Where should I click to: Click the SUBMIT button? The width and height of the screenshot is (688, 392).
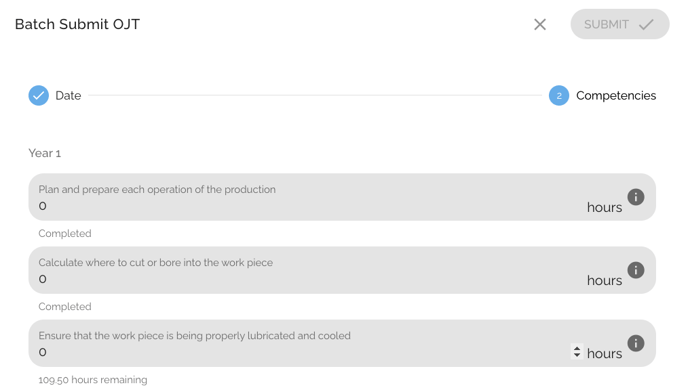(x=620, y=24)
